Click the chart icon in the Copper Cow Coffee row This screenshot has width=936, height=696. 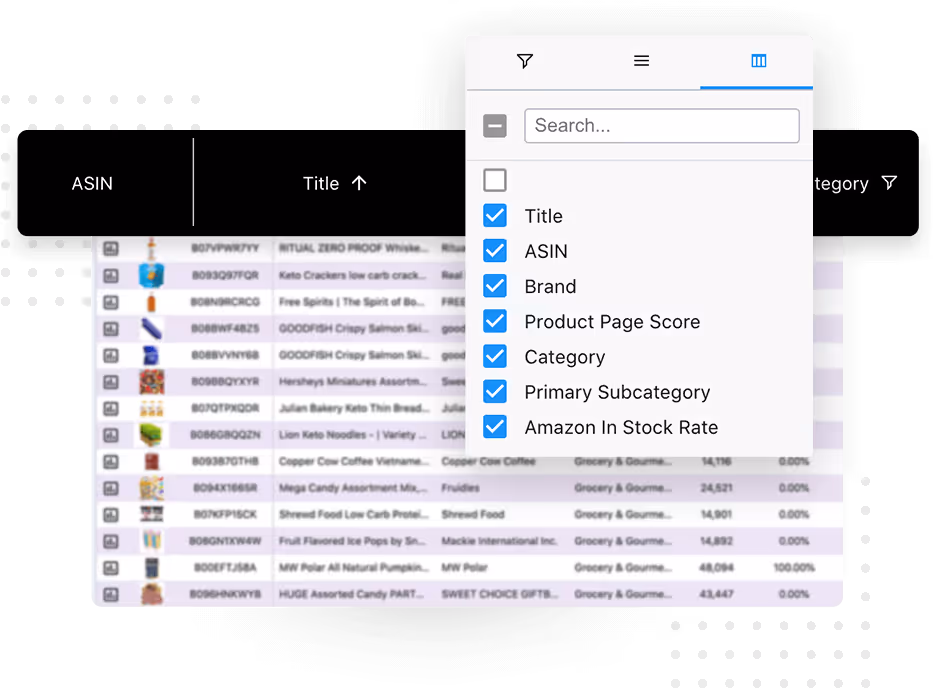tap(111, 462)
